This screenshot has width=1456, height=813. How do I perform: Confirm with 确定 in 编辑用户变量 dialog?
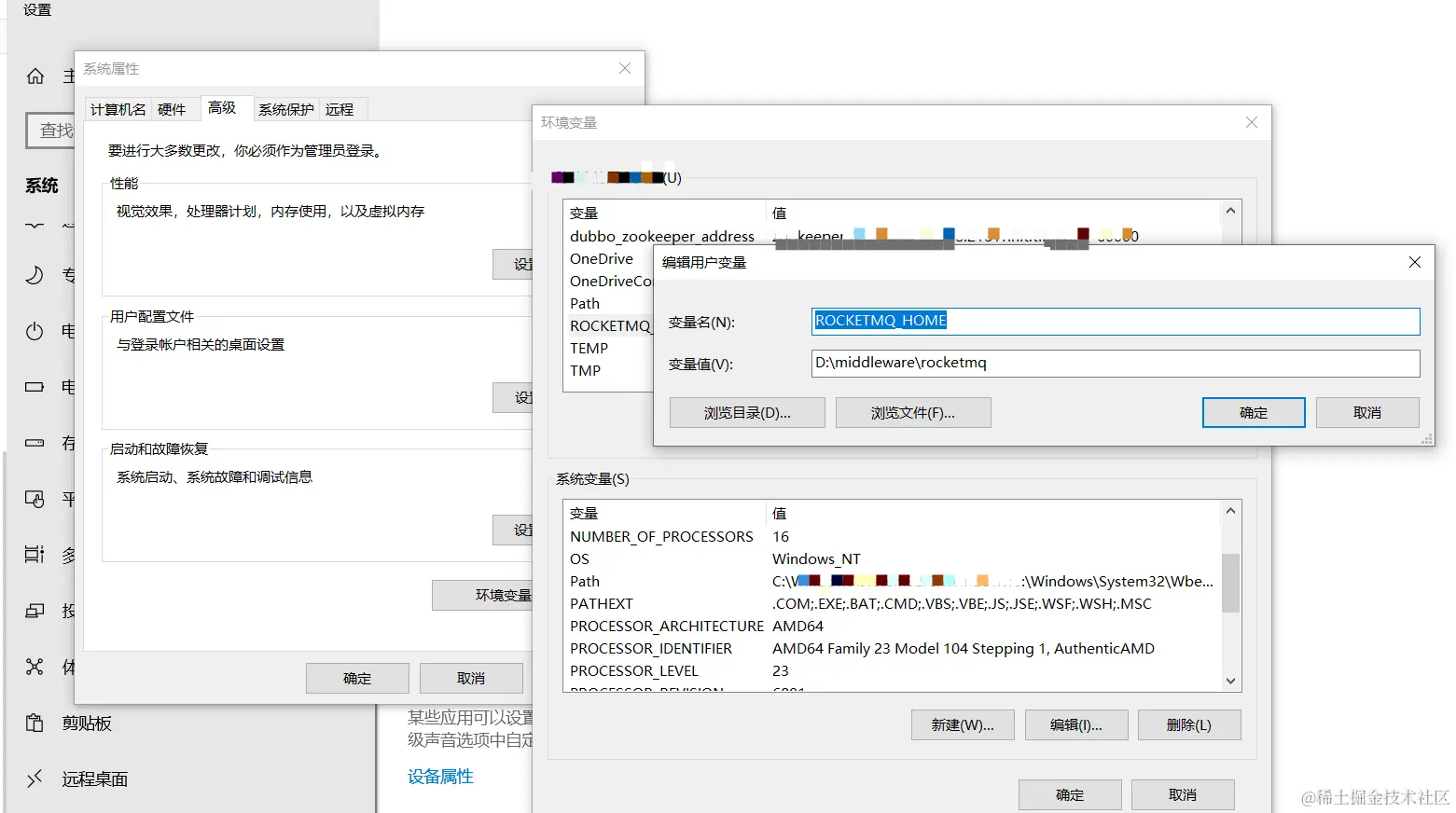pos(1254,412)
